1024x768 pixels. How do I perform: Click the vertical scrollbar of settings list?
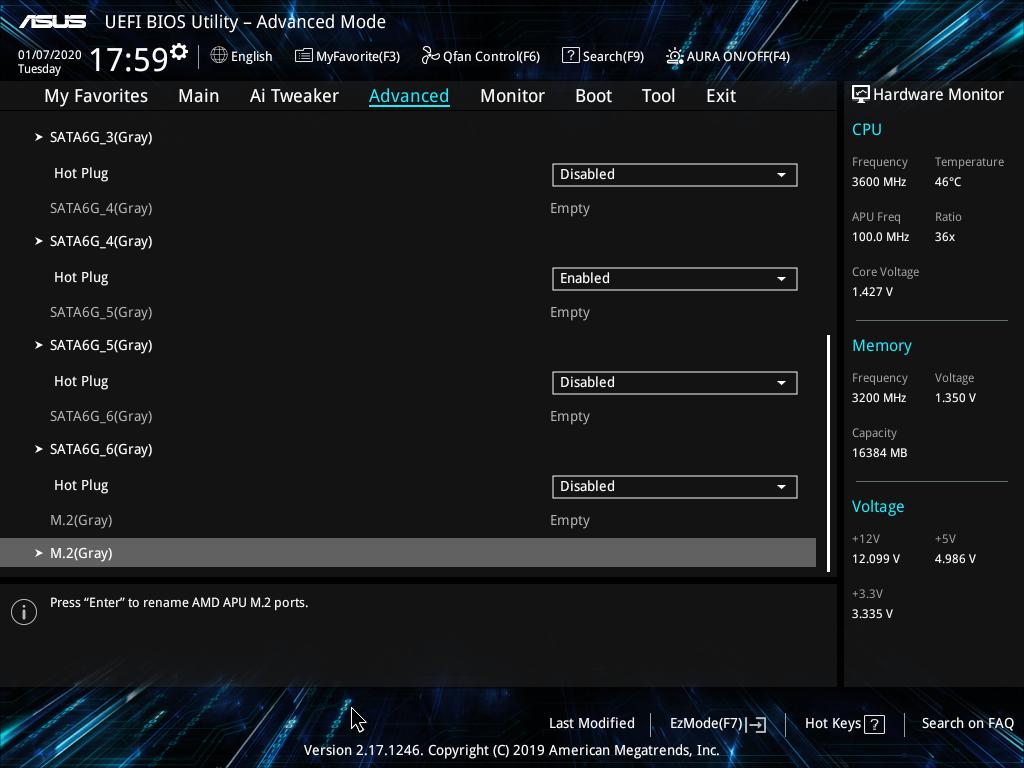point(829,453)
